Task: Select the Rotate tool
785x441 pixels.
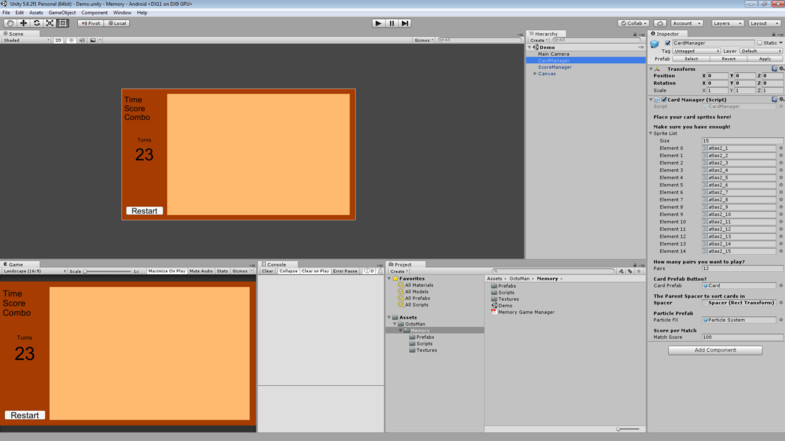Action: pyautogui.click(x=37, y=23)
